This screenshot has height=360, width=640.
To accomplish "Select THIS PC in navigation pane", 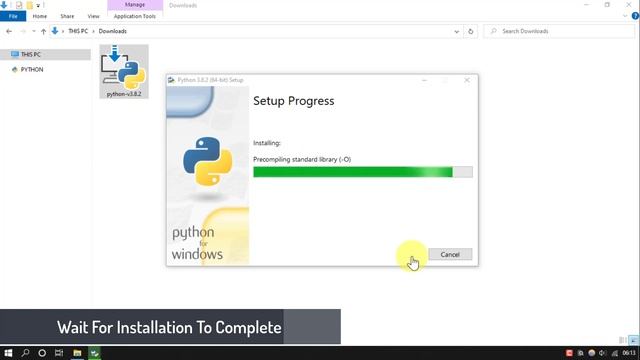I will tap(45, 54).
